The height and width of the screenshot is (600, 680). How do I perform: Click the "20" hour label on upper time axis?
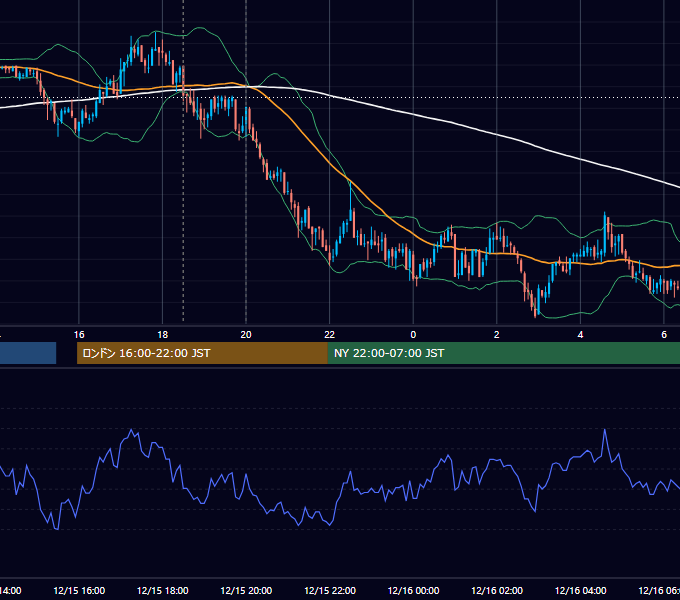pos(246,335)
